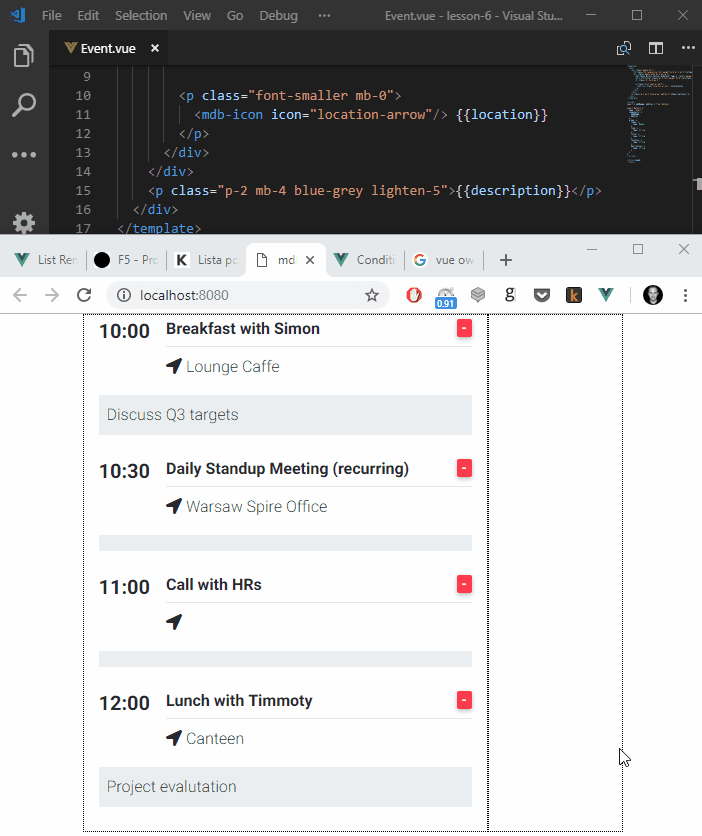Open the Chrome profile avatar

tap(652, 295)
